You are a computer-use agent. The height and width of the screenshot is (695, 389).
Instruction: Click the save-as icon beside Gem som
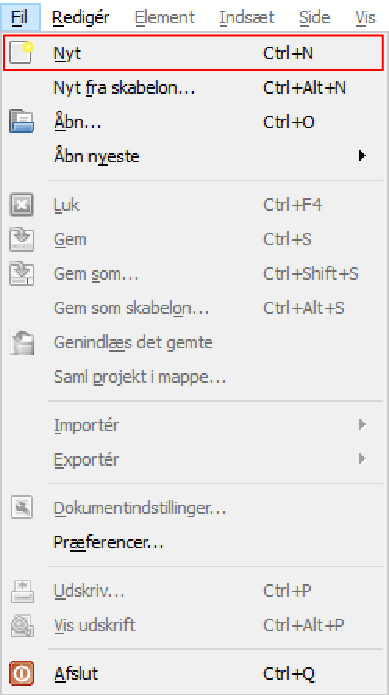21,274
